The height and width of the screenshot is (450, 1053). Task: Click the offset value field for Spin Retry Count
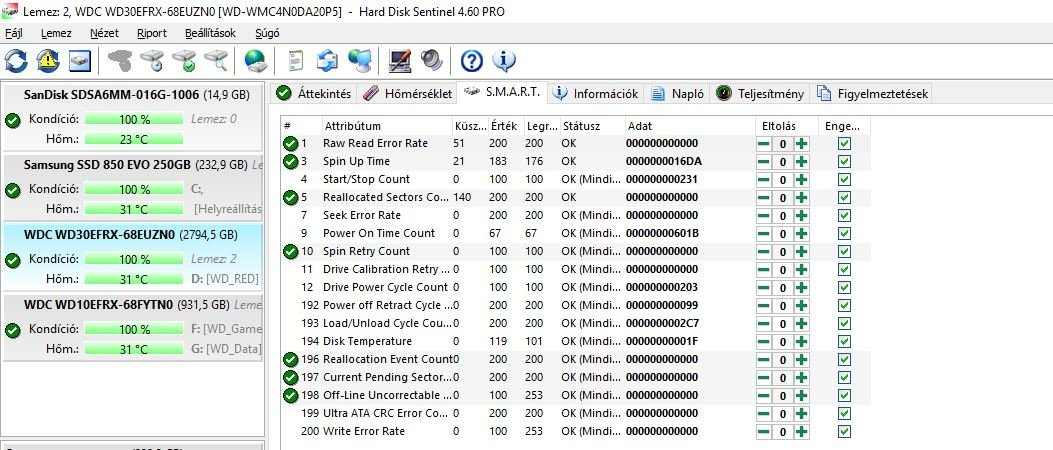pos(783,251)
